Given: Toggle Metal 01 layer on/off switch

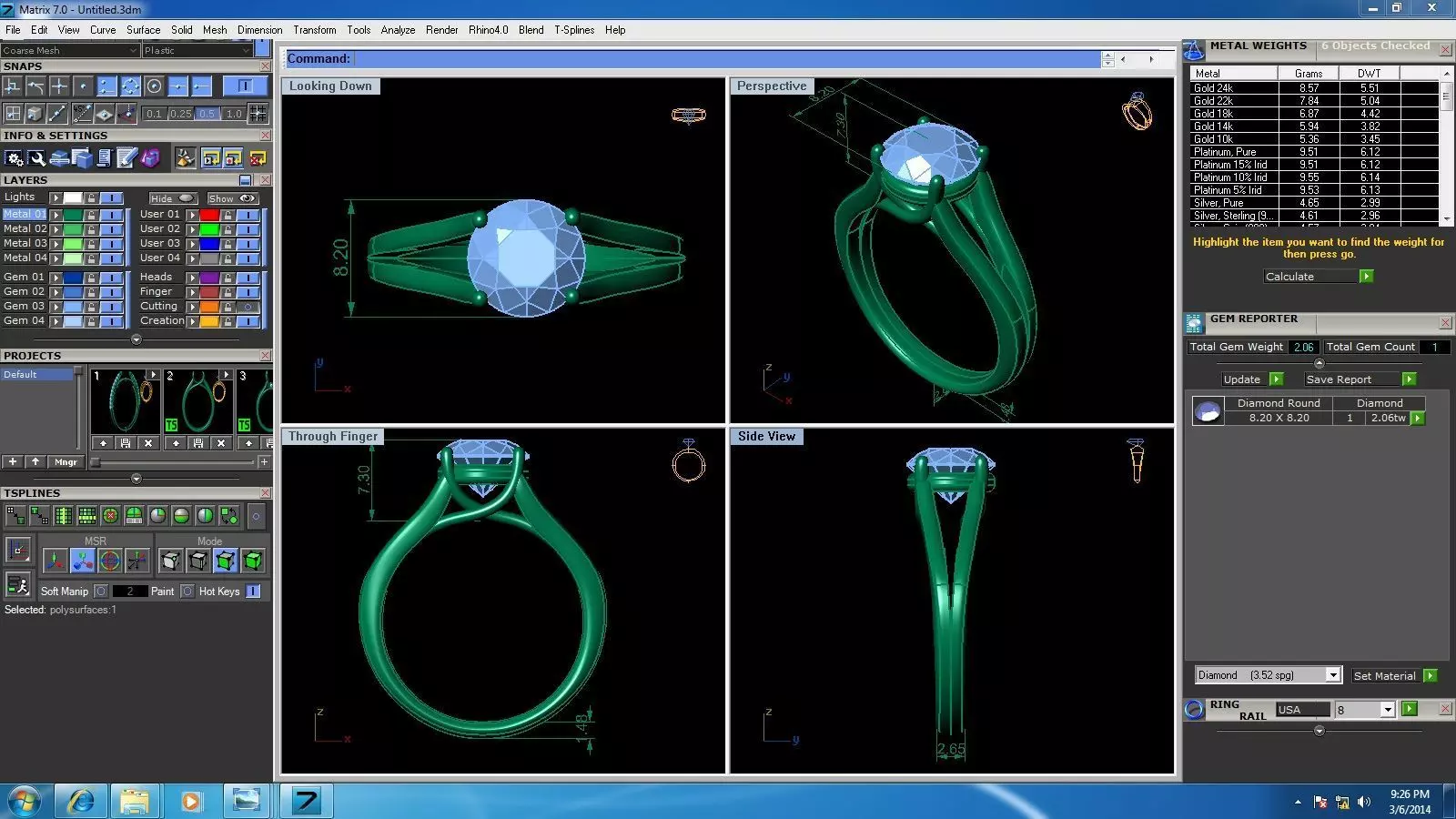Looking at the screenshot, I should coord(112,215).
